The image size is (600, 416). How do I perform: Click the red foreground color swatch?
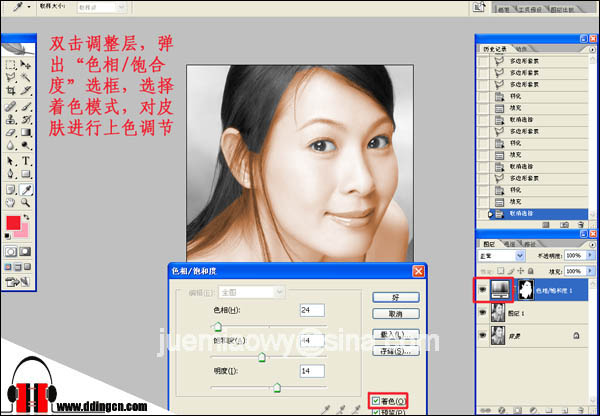pos(13,223)
